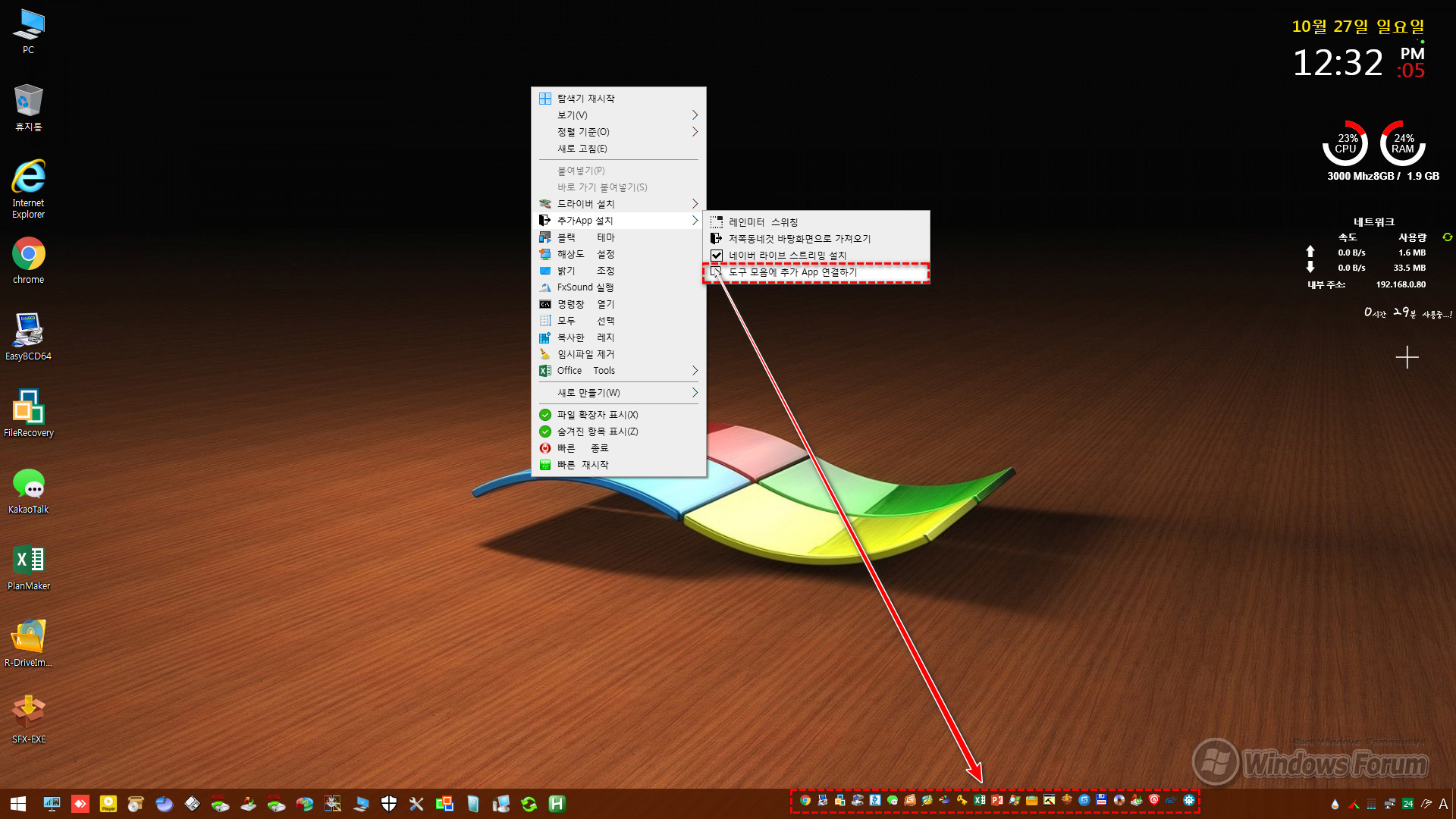
Task: Click the green network refresh icon
Action: tap(1448, 237)
